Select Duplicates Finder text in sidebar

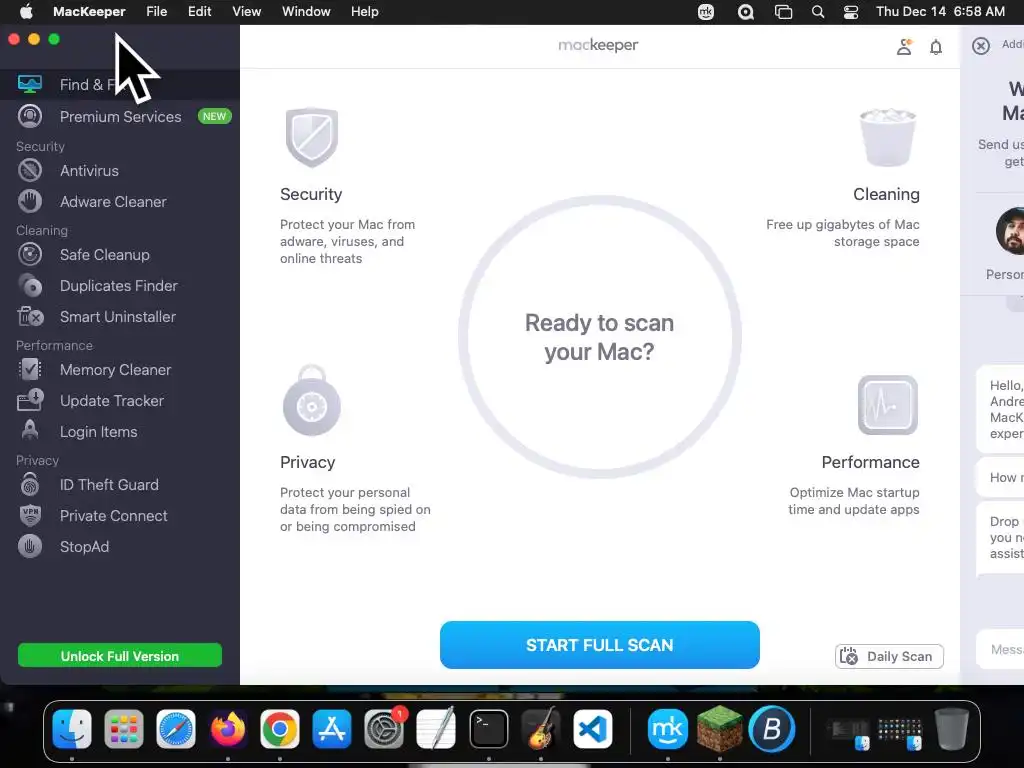119,285
